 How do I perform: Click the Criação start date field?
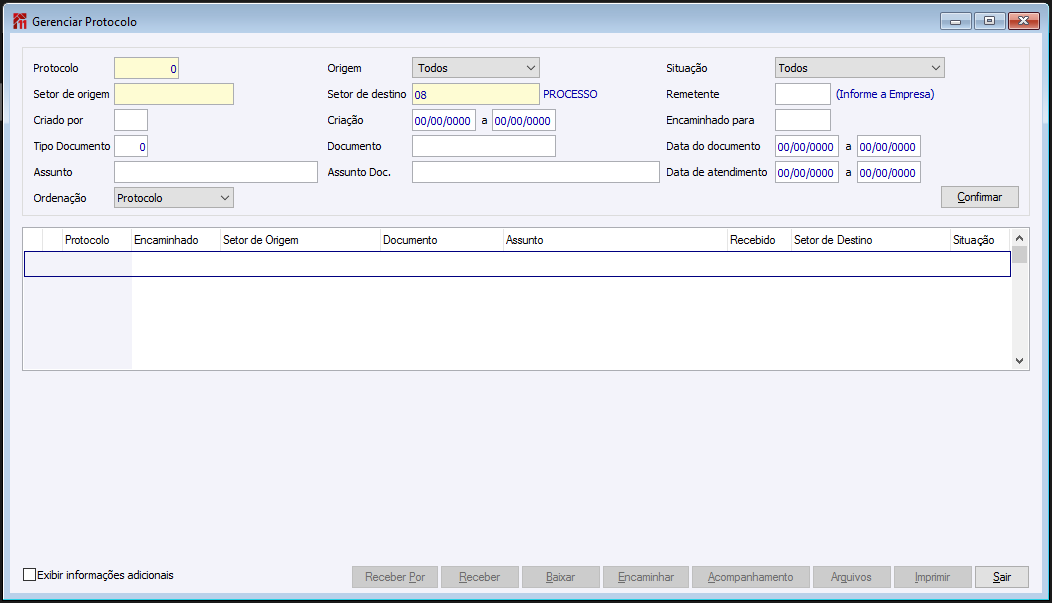443,121
